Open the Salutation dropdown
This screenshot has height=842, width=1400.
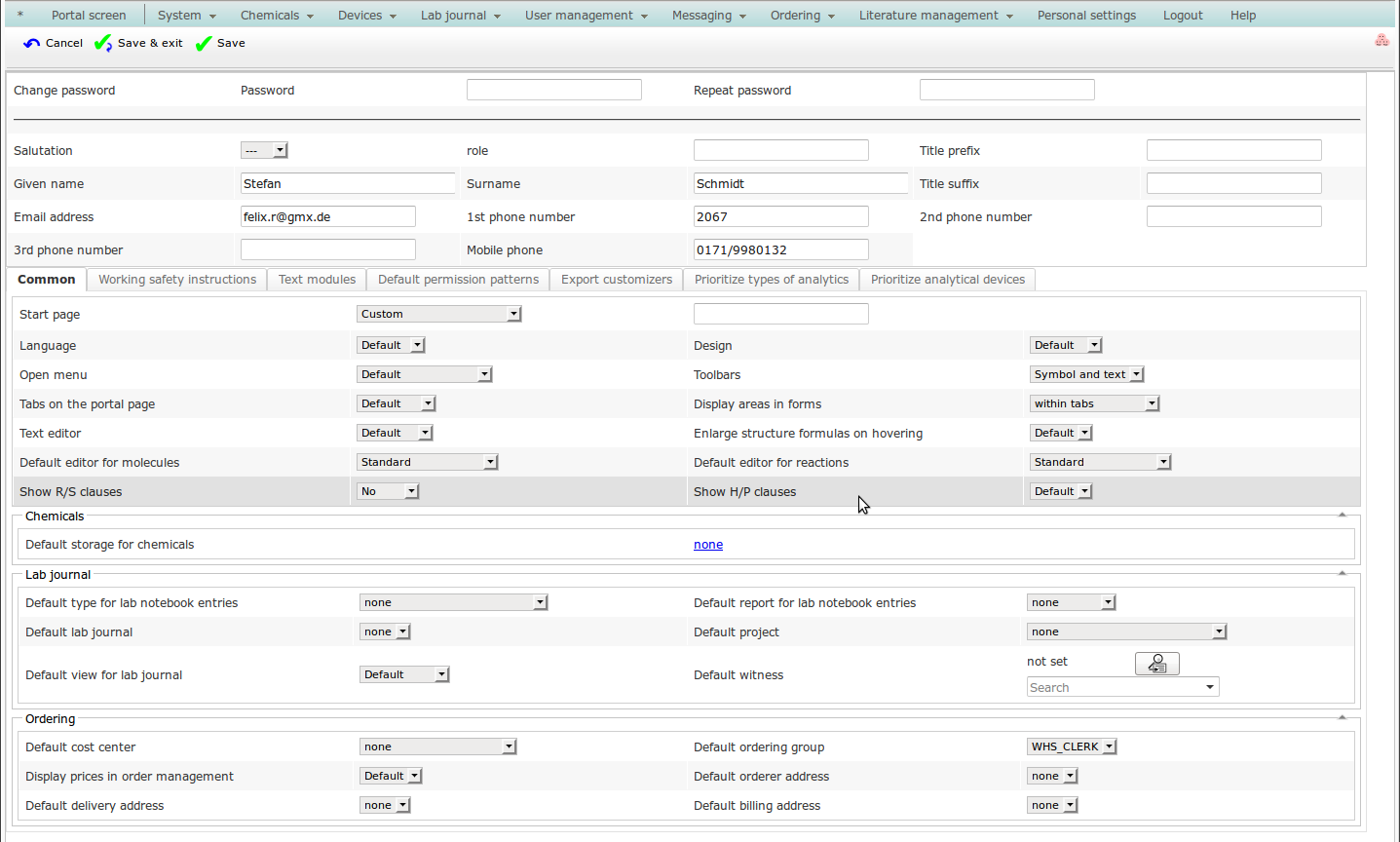pos(264,150)
